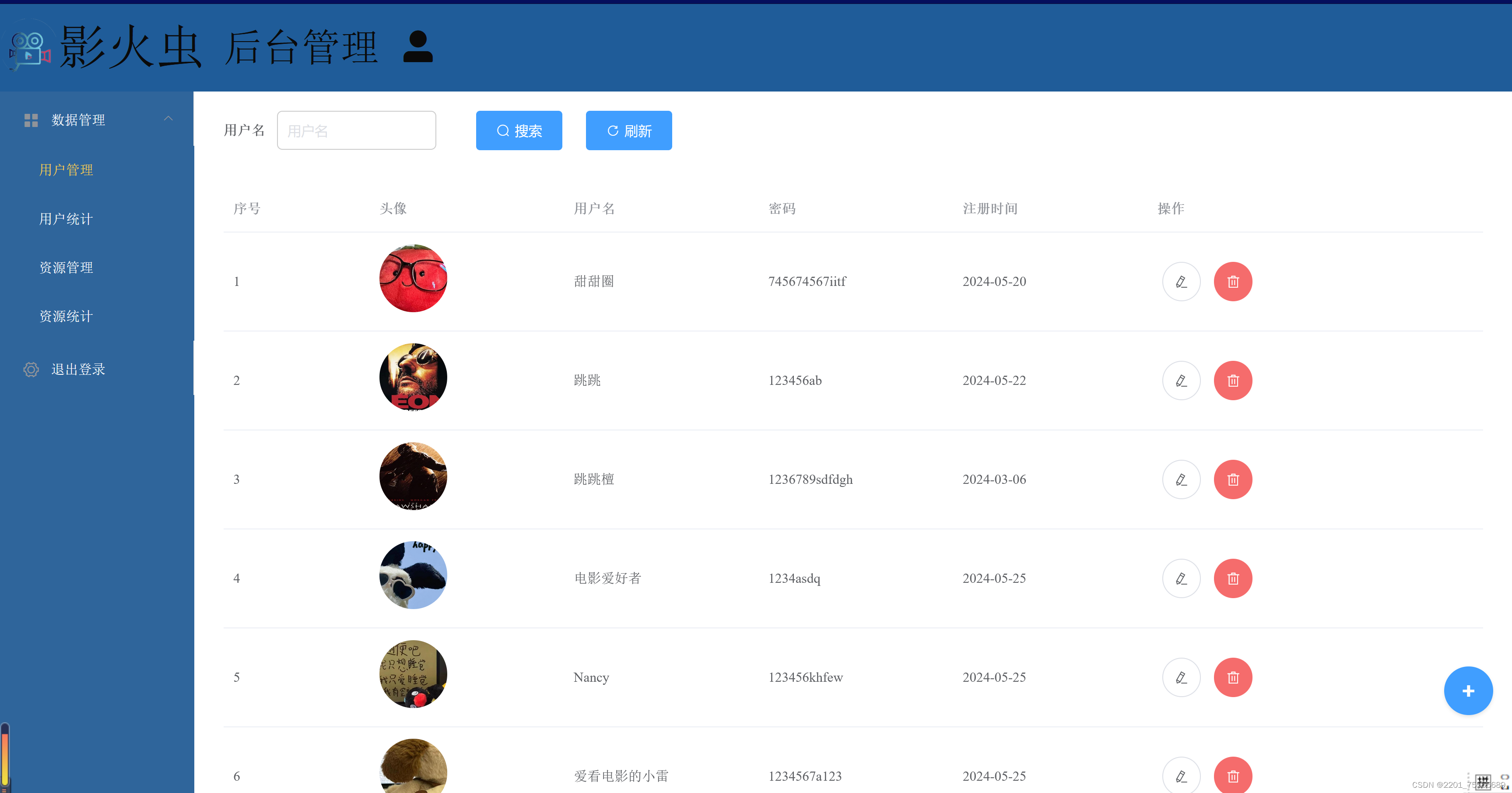
Task: Delete user 电影爱好者 with trash icon
Action: 1233,578
